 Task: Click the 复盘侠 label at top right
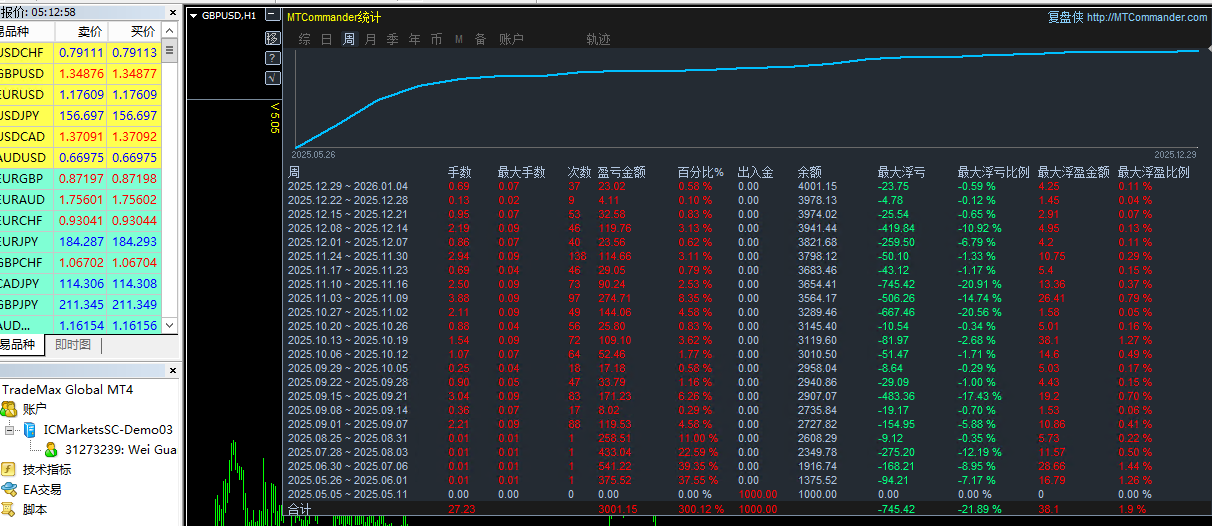point(1065,17)
